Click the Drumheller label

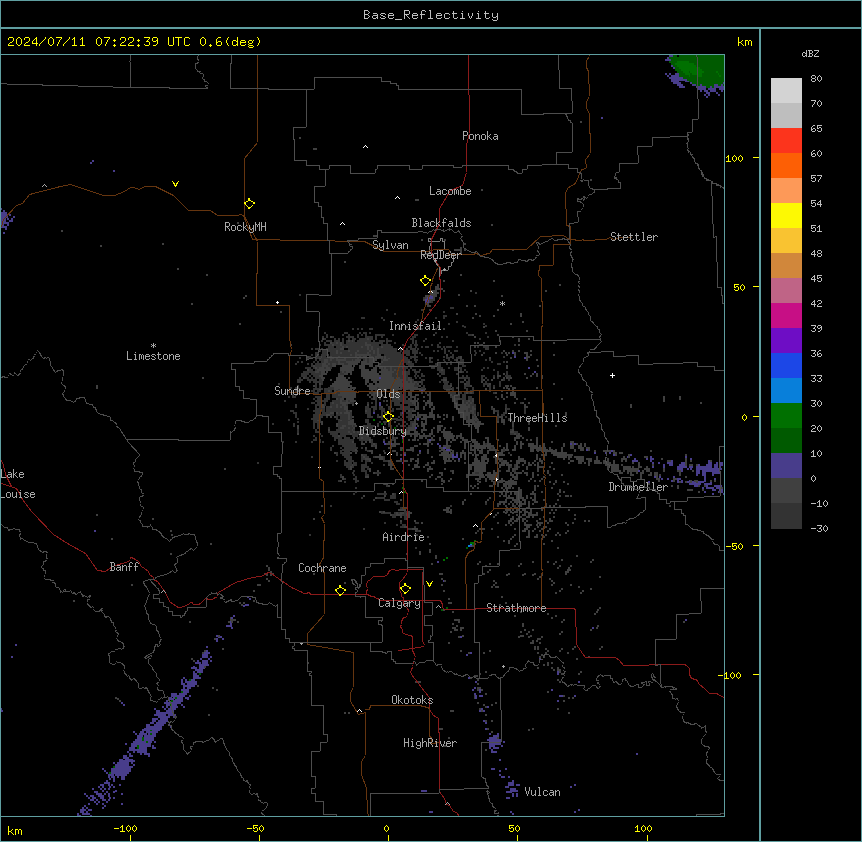[x=638, y=487]
